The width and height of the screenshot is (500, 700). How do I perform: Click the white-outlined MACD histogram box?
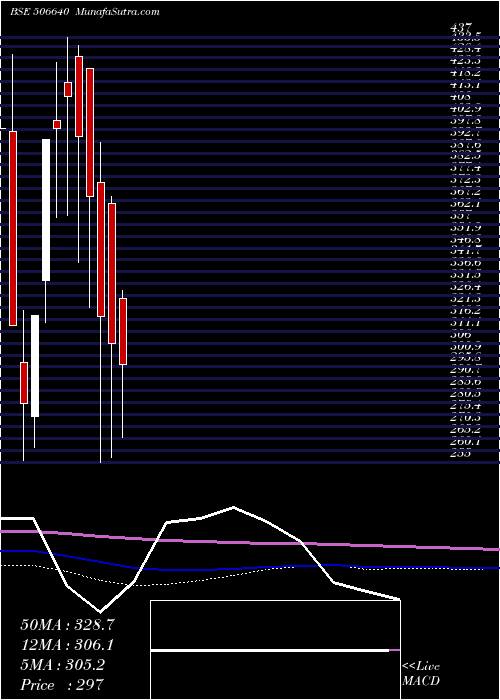point(275,650)
